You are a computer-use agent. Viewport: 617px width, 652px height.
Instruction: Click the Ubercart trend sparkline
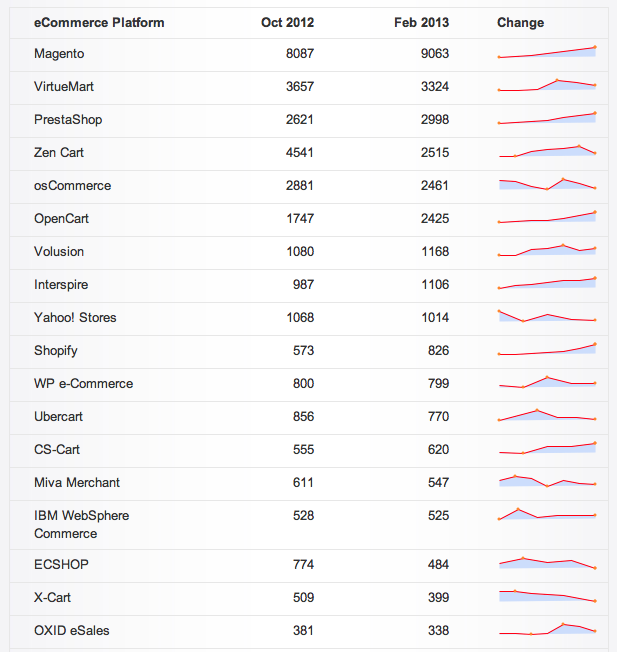point(547,415)
